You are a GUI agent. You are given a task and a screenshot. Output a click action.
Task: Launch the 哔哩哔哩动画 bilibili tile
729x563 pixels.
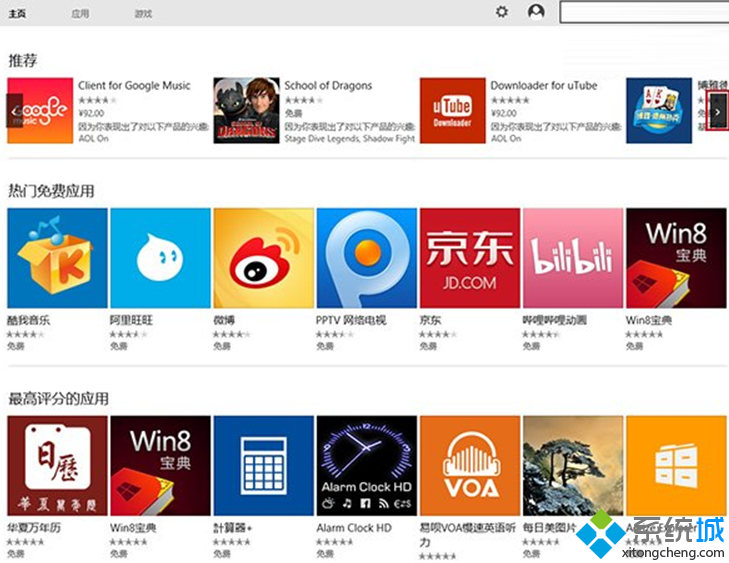click(x=572, y=258)
